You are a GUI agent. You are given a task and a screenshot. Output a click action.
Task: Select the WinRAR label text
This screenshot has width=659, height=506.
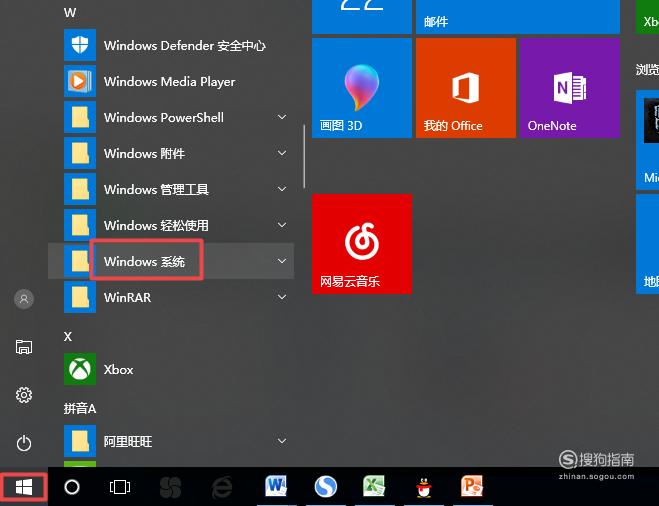(x=127, y=297)
